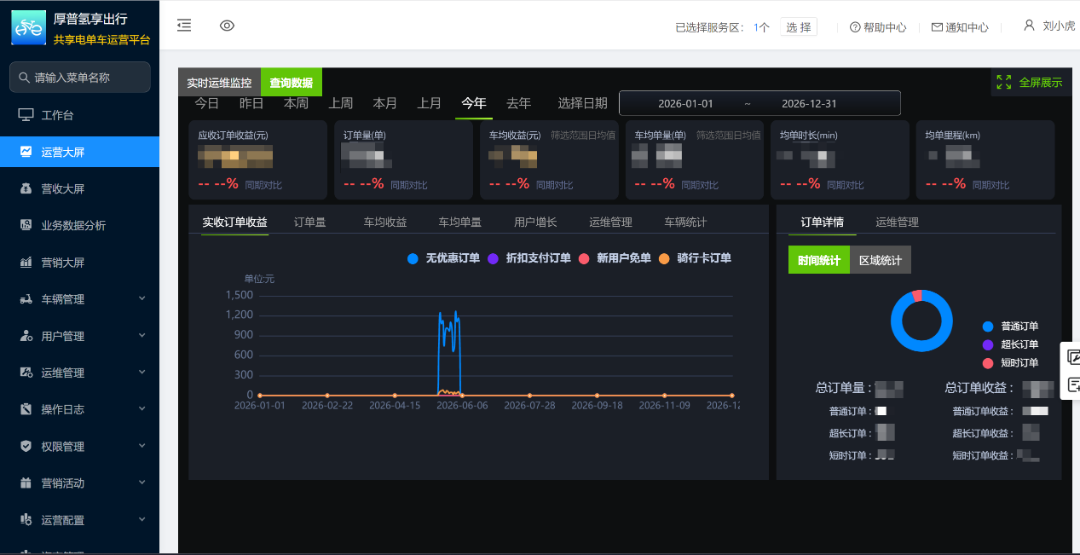Switch chart to 实收订单收益 tab
Viewport: 1080px width, 555px height.
[x=235, y=222]
